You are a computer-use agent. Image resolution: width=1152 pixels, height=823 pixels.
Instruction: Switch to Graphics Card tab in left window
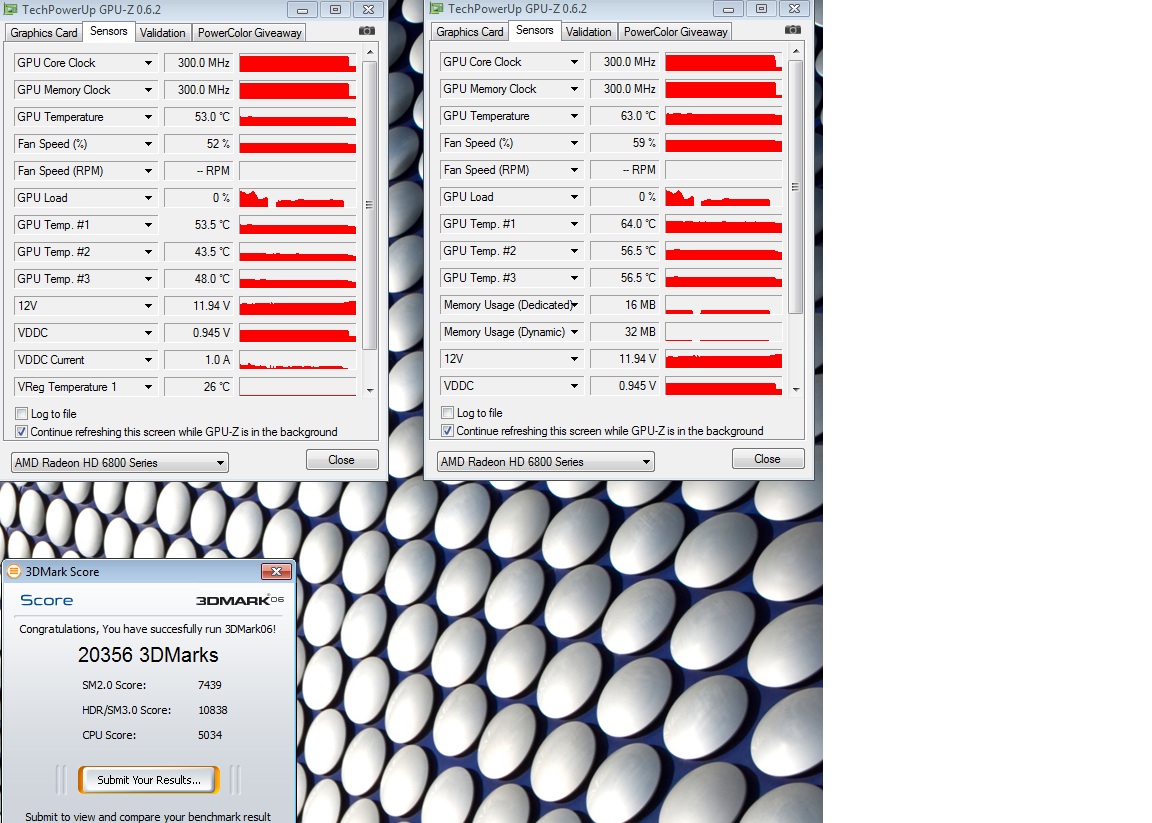(x=43, y=33)
